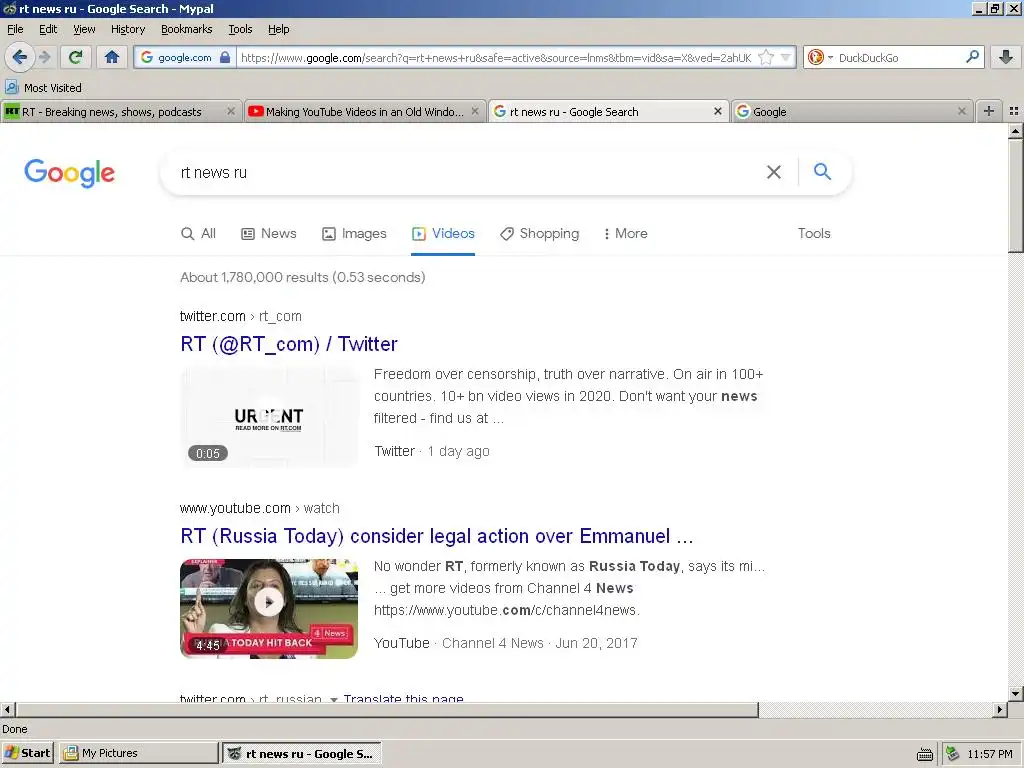Click twitter.com › rt_com breadcrumb
This screenshot has height=768, width=1024.
240,317
